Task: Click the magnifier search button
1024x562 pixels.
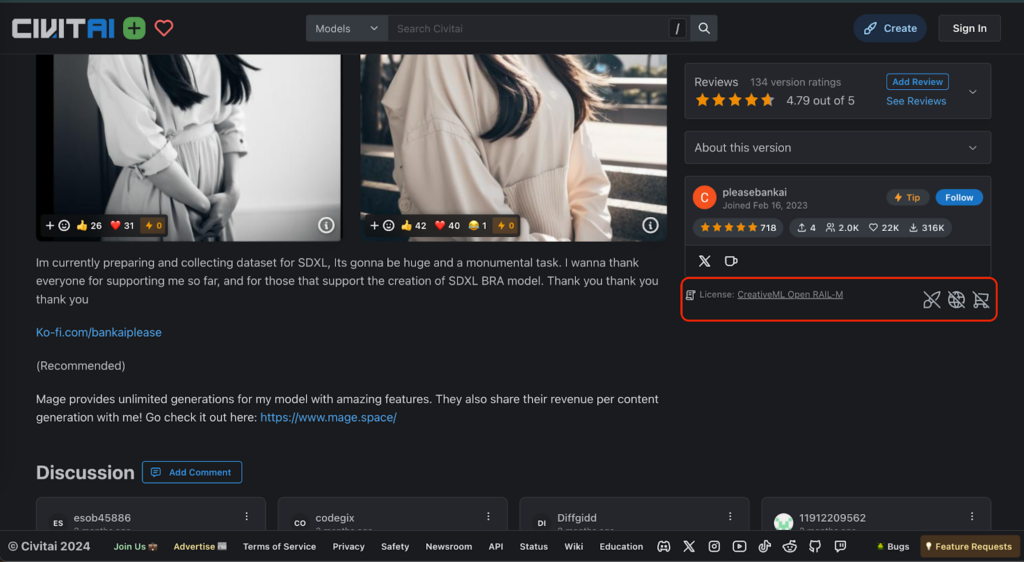Action: pos(704,29)
